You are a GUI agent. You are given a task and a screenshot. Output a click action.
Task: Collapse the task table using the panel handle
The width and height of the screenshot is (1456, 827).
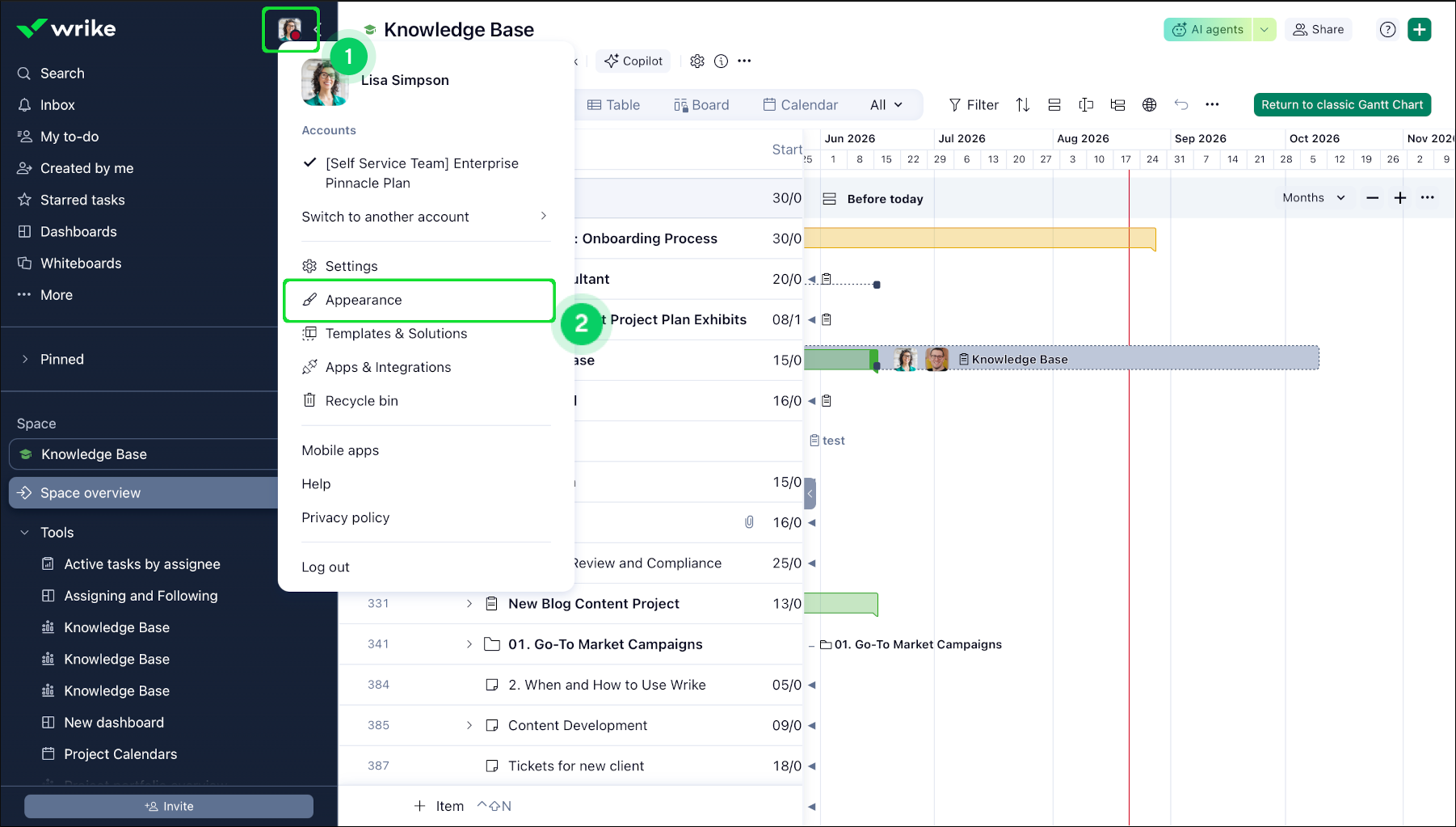tap(810, 494)
